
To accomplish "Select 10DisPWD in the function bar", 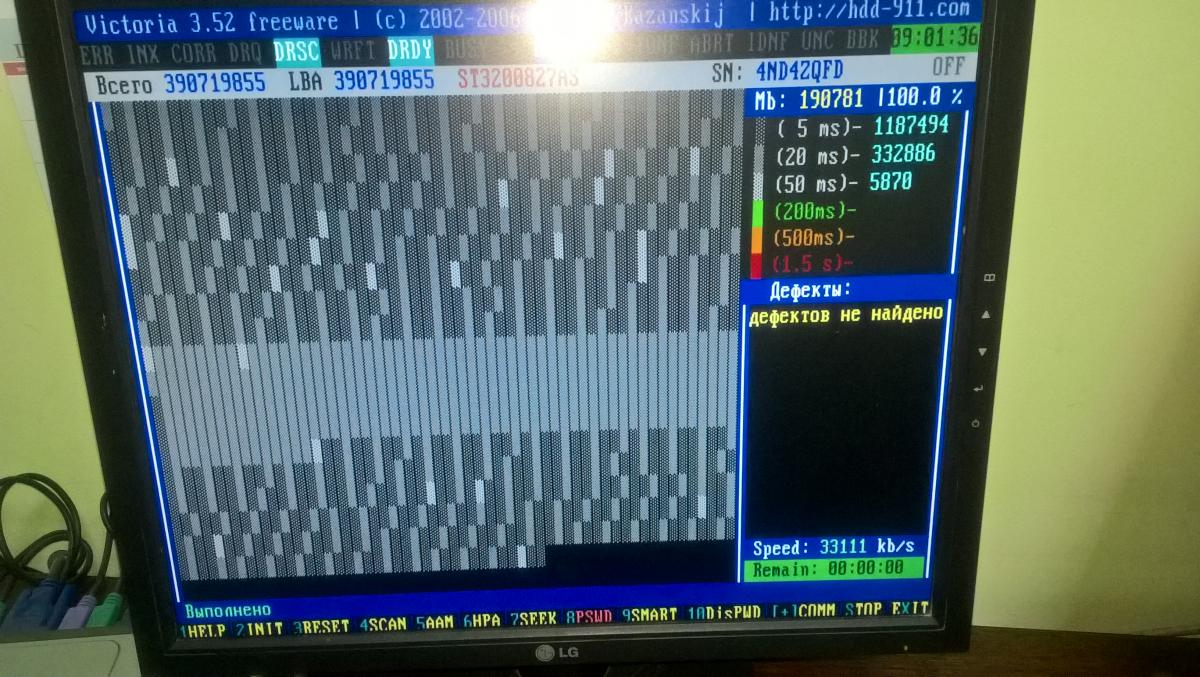I will coord(724,613).
